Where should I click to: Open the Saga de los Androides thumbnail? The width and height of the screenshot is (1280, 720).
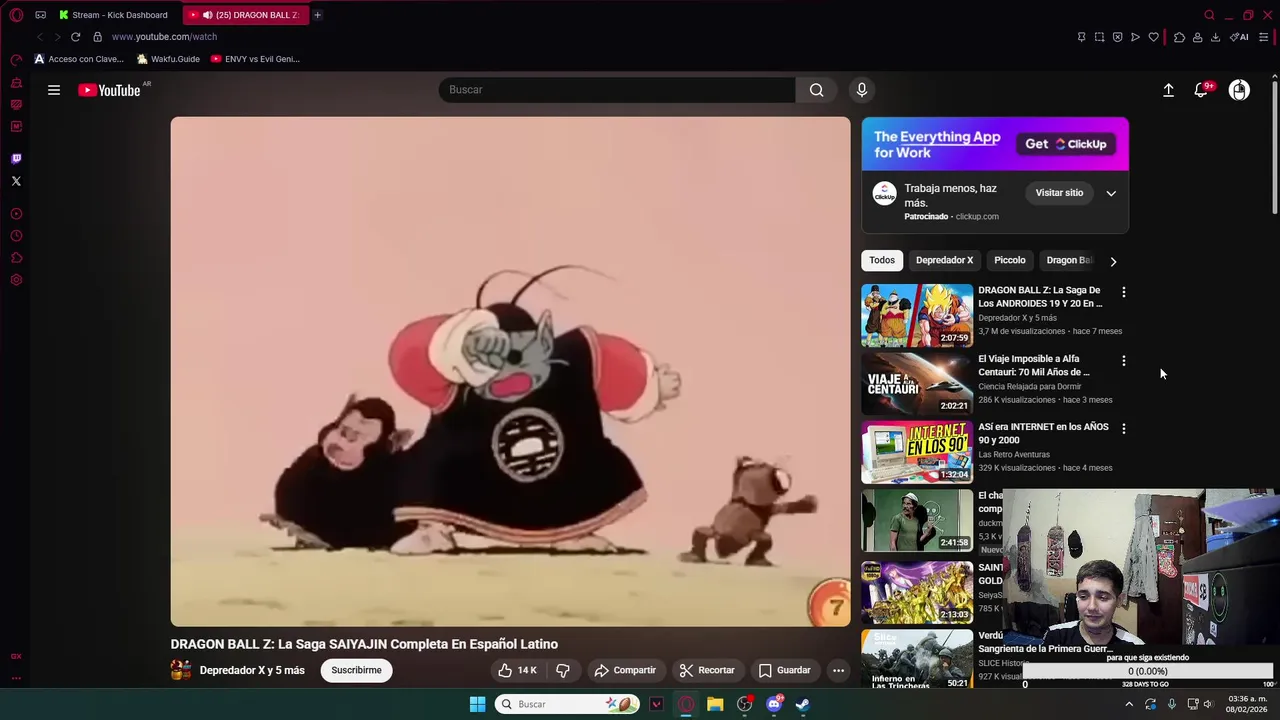917,315
